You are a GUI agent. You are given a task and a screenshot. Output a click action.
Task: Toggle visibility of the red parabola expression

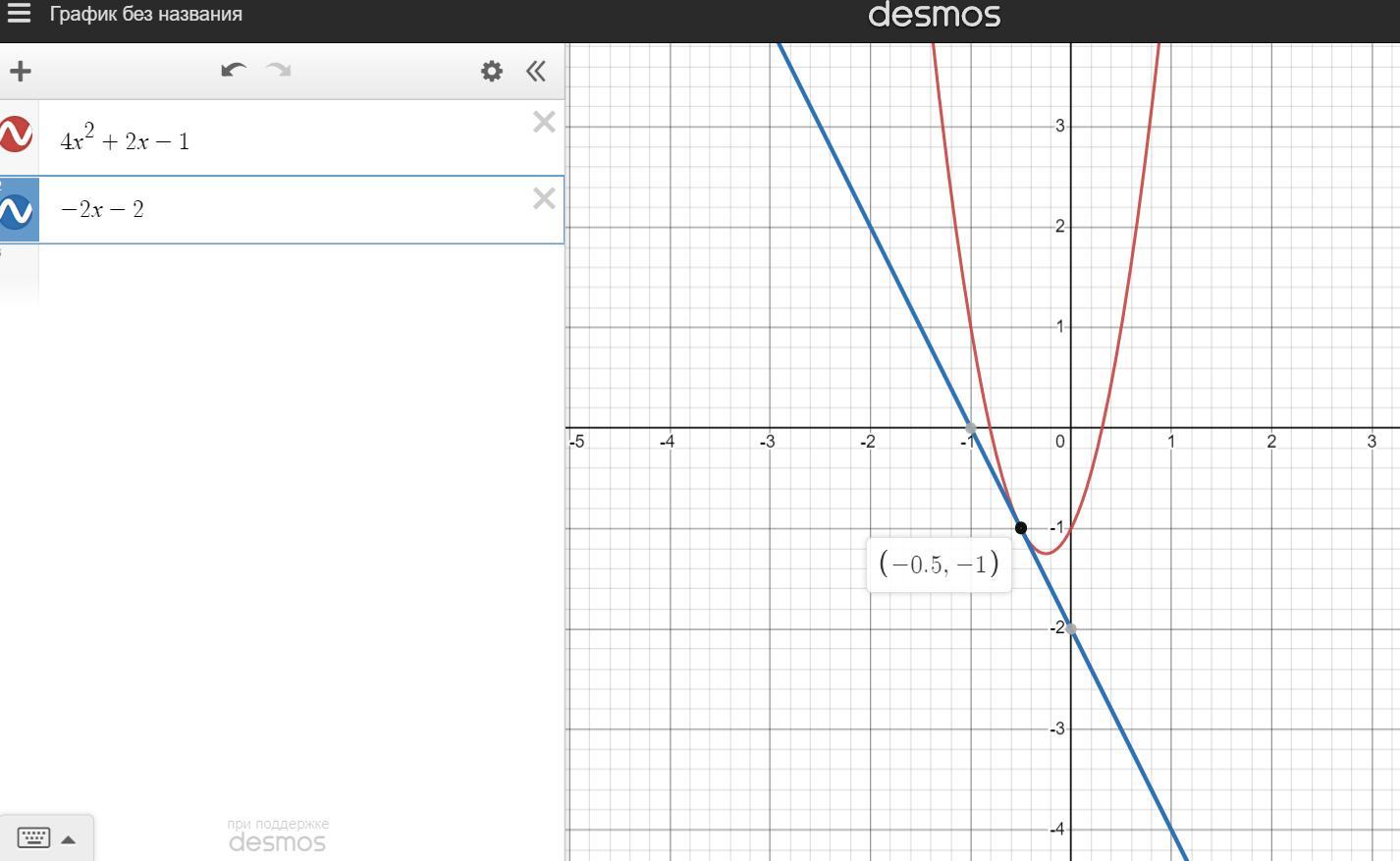pos(17,135)
